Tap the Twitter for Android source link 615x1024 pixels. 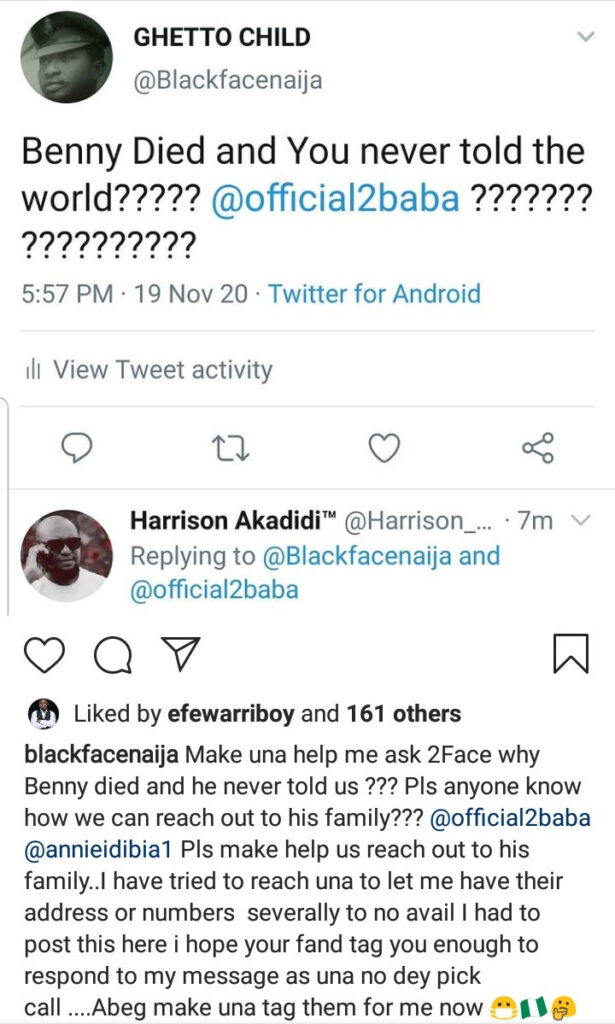click(375, 294)
